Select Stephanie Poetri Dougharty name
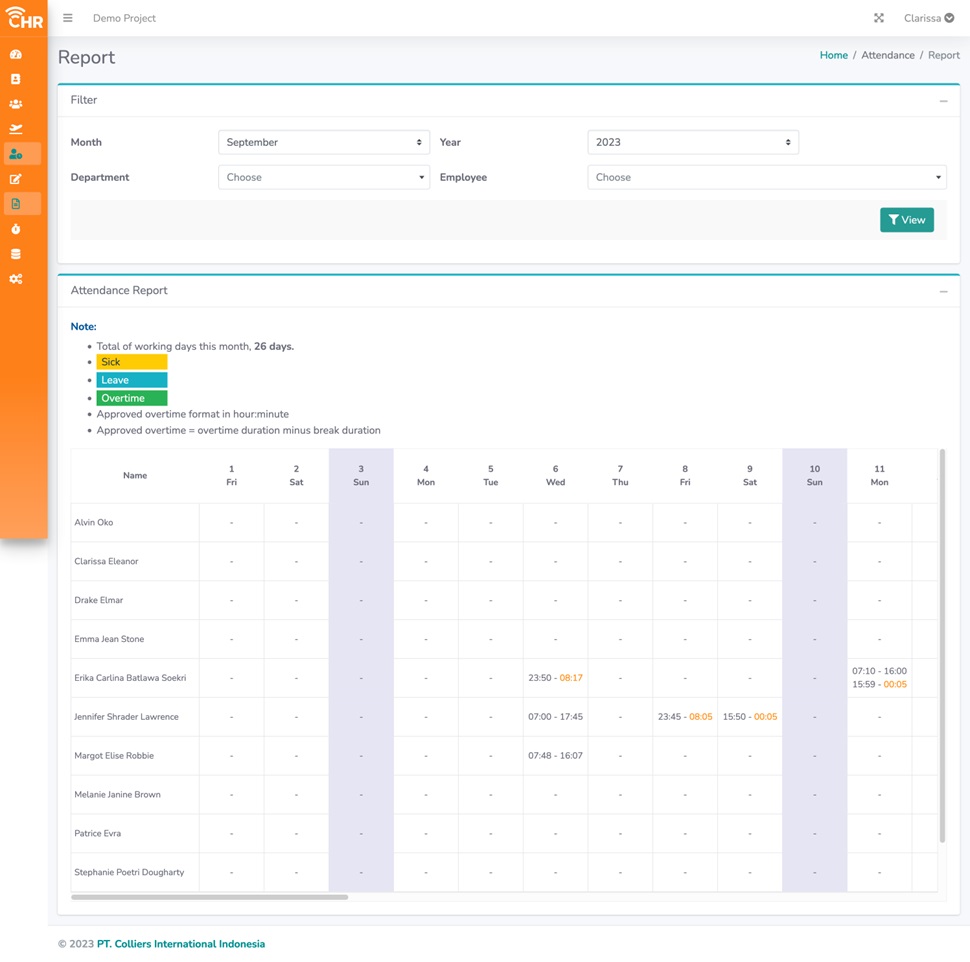970x962 pixels. (129, 872)
